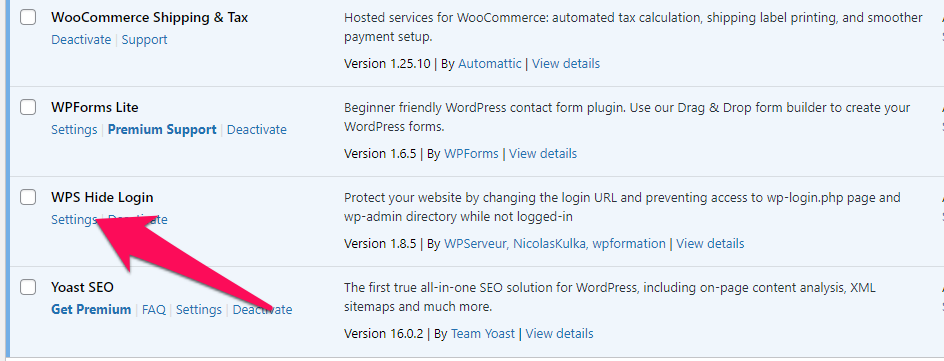Viewport: 944px width, 361px height.
Task: Open WPS Hide Login Settings
Action: tap(74, 220)
